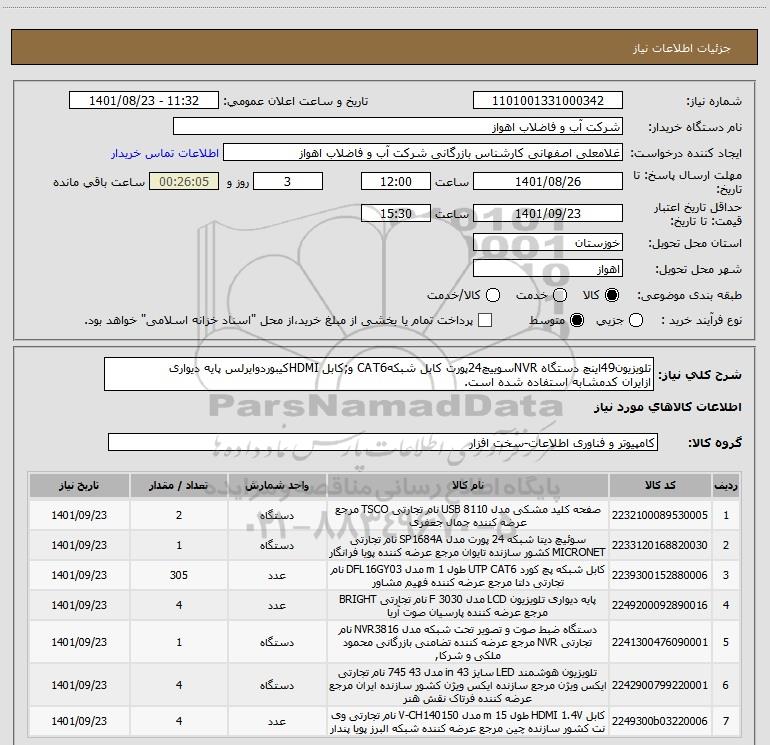Click the TSCO keyboard item name in row 1
The image size is (770, 745).
[468, 516]
